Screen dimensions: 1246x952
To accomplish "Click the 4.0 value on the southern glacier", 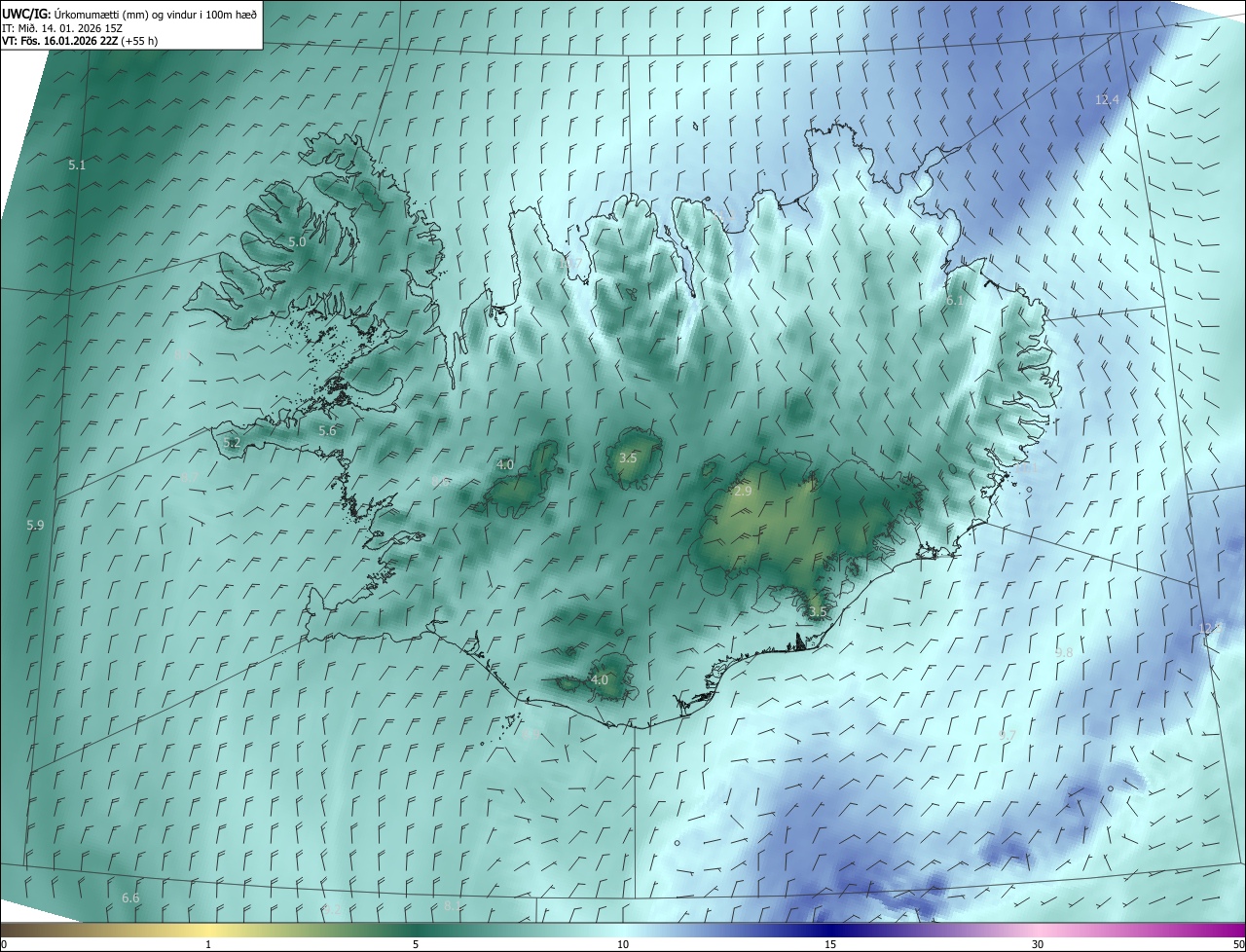I will coord(600,679).
